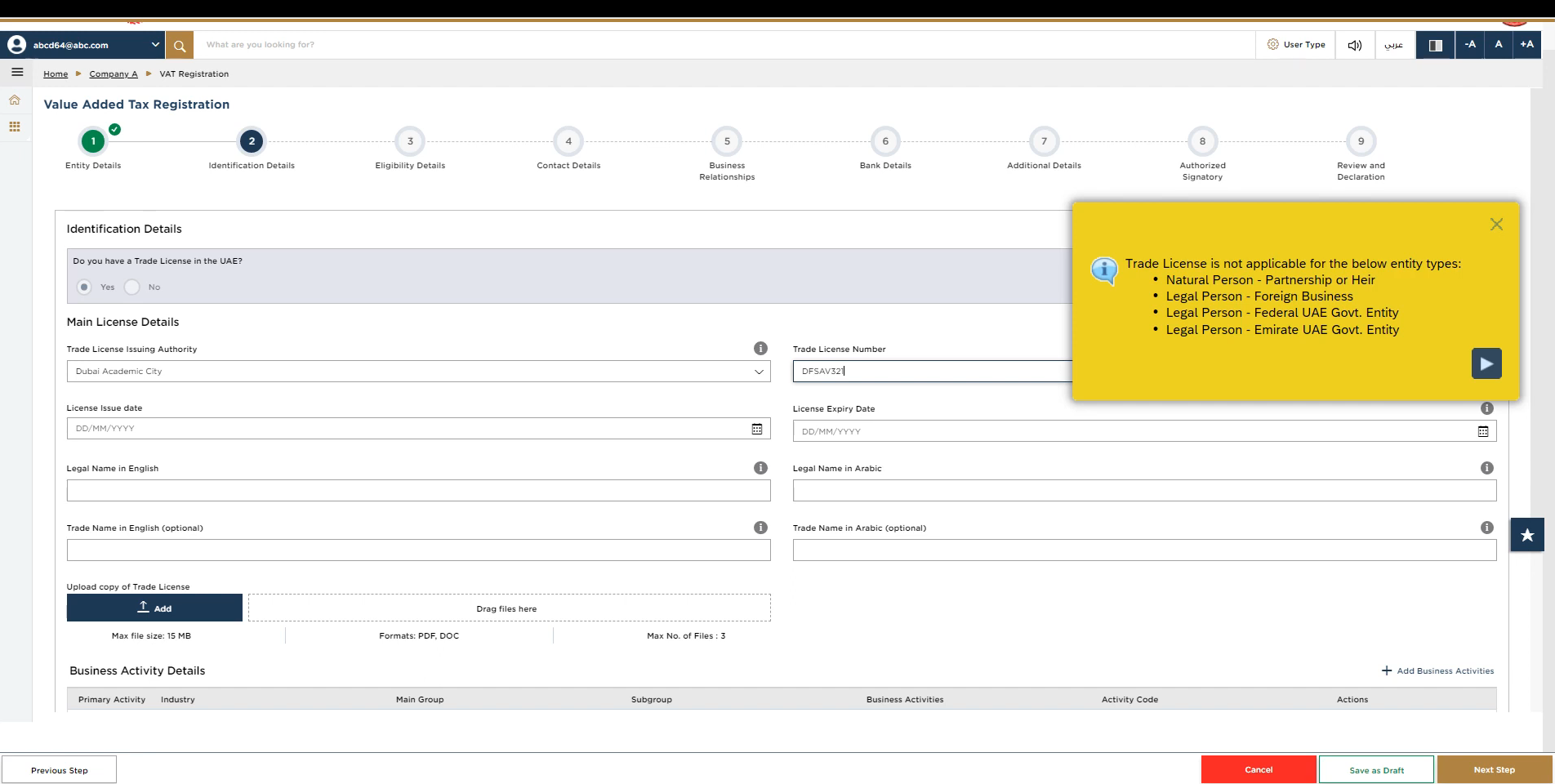This screenshot has height=784, width=1555.
Task: Expand the abcd64@abc.com account dropdown
Action: click(155, 45)
